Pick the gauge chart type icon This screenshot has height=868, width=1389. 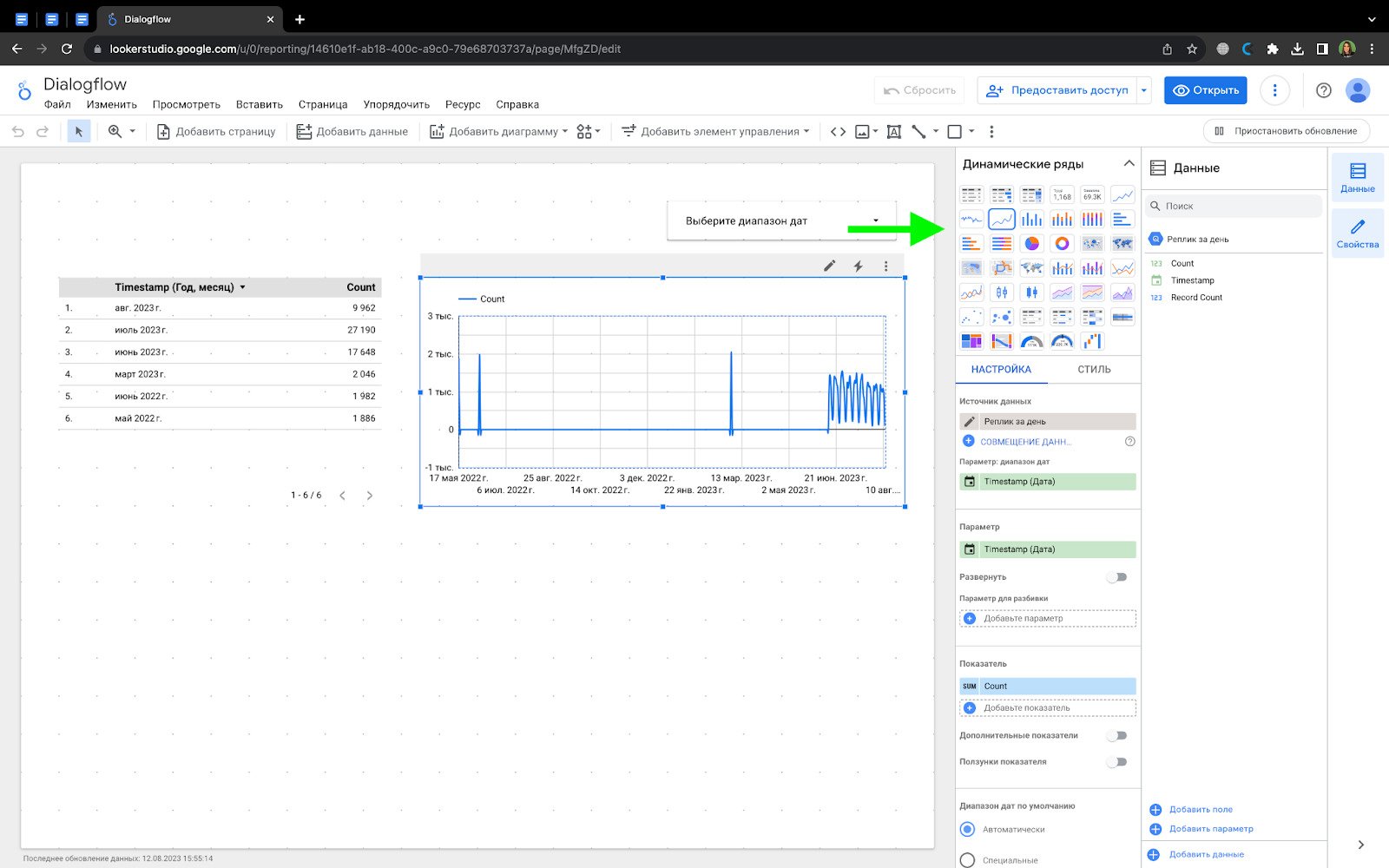1031,341
